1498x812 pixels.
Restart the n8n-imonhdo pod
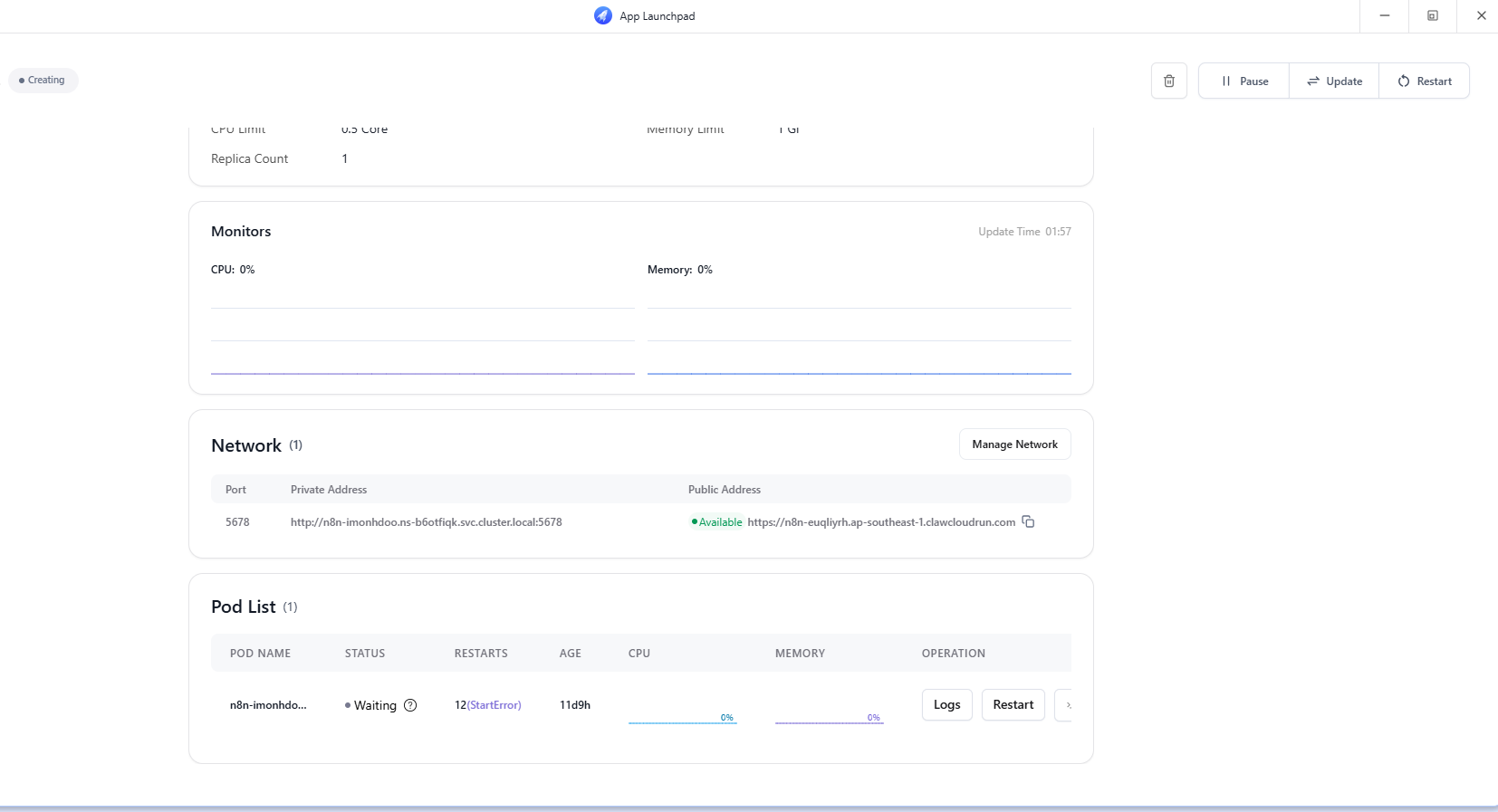tap(1013, 705)
